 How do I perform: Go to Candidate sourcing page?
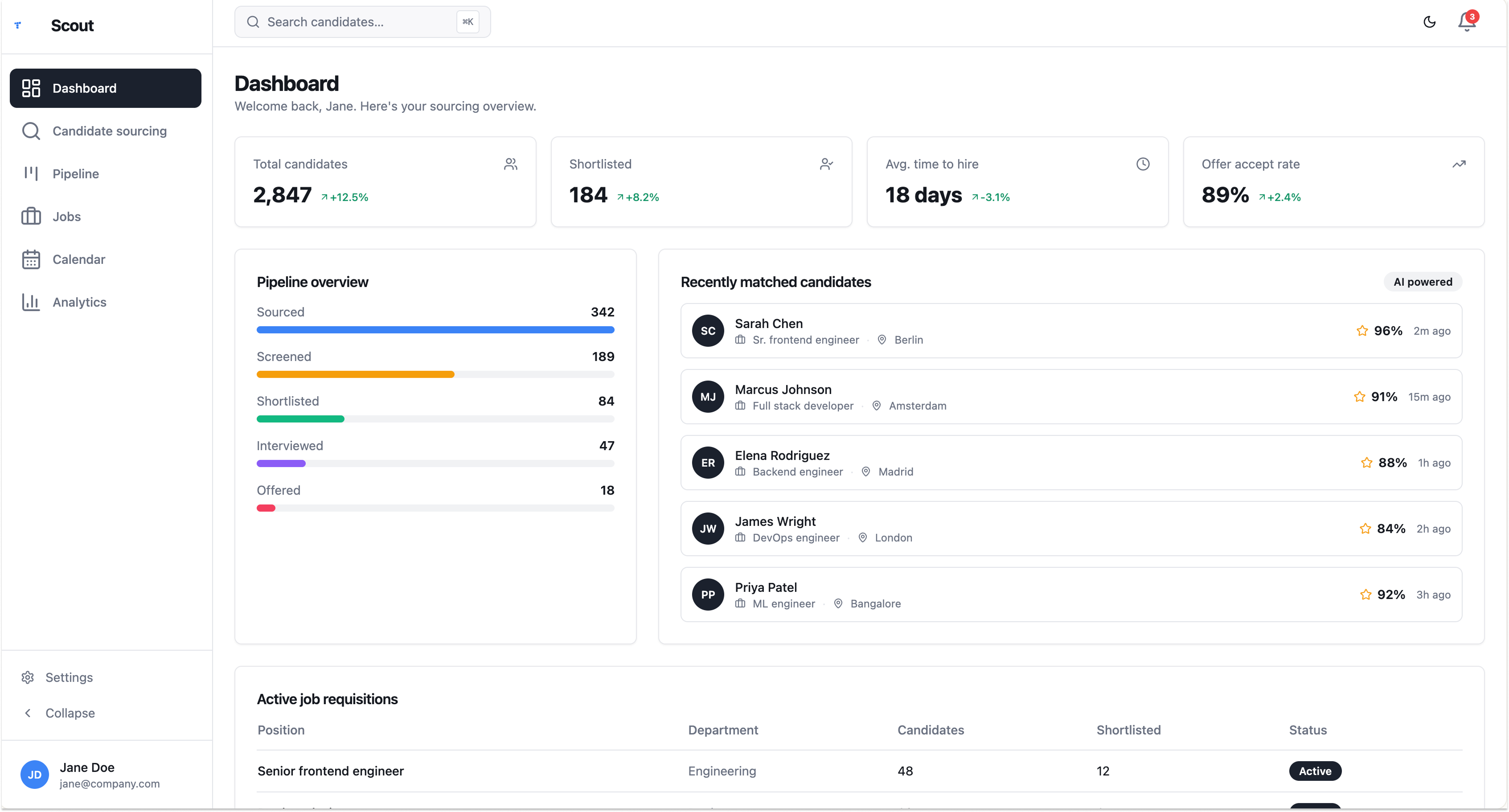tap(109, 131)
